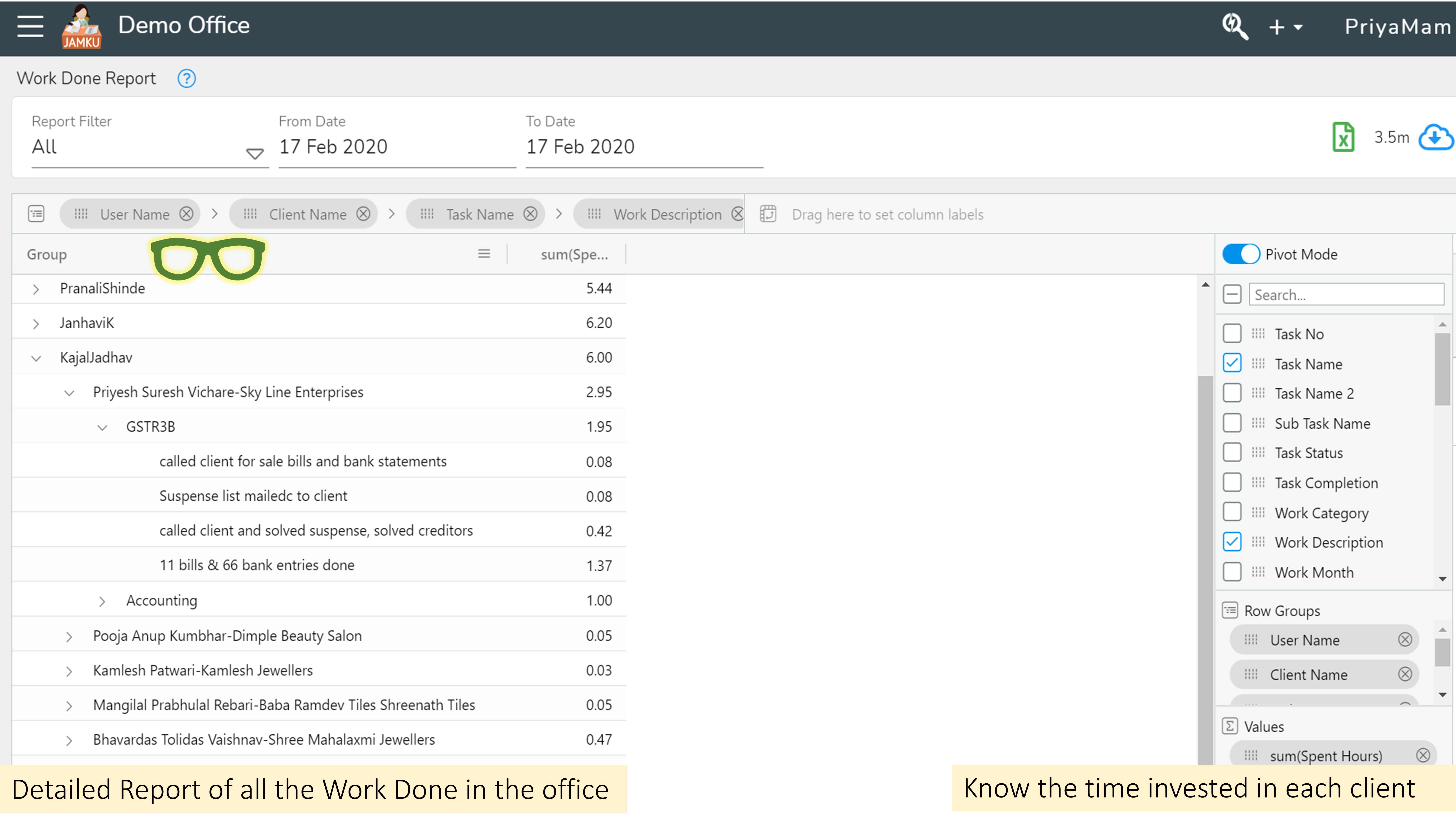This screenshot has height=819, width=1456.
Task: Click the From Date field
Action: (x=396, y=147)
